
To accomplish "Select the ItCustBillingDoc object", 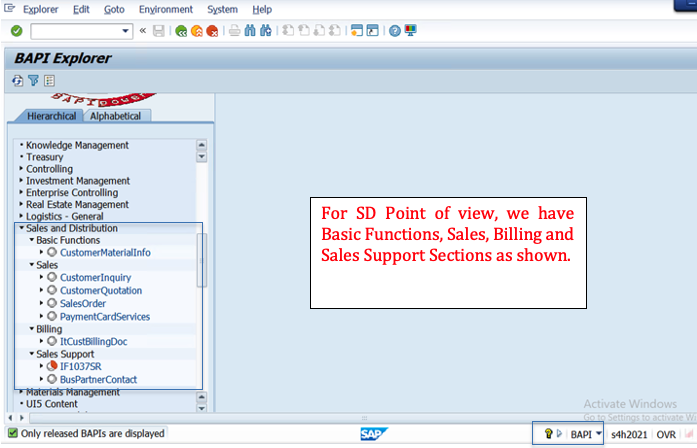I will pos(93,341).
